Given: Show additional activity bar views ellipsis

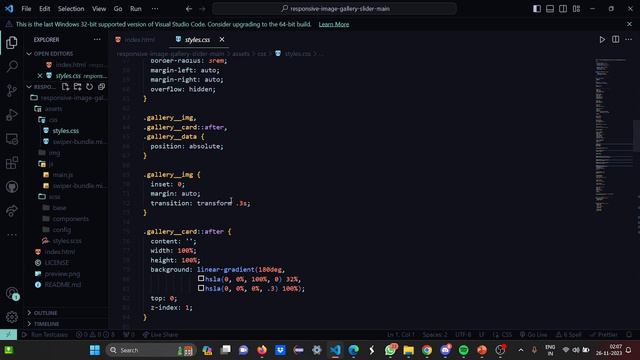Looking at the screenshot, I should 12,235.
